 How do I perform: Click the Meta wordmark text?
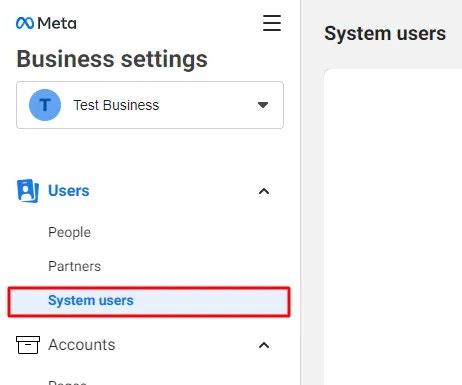[57, 23]
